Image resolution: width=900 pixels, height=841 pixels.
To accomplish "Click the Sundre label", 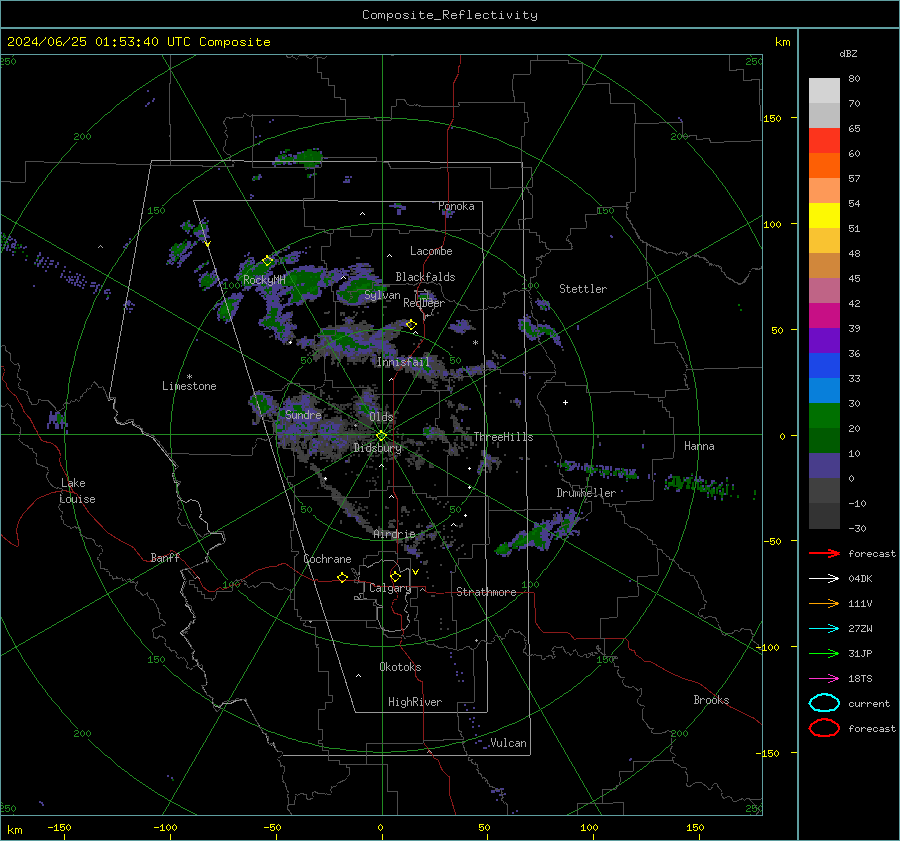I will coord(303,415).
